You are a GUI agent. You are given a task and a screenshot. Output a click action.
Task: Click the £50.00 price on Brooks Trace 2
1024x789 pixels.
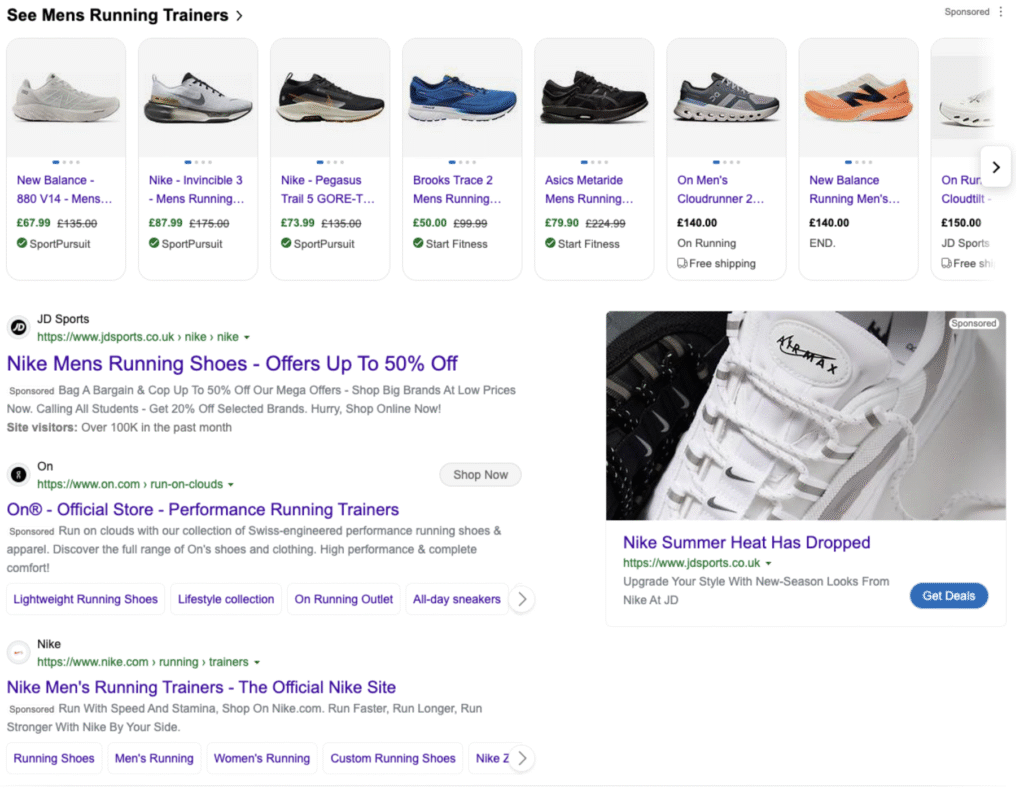point(430,223)
